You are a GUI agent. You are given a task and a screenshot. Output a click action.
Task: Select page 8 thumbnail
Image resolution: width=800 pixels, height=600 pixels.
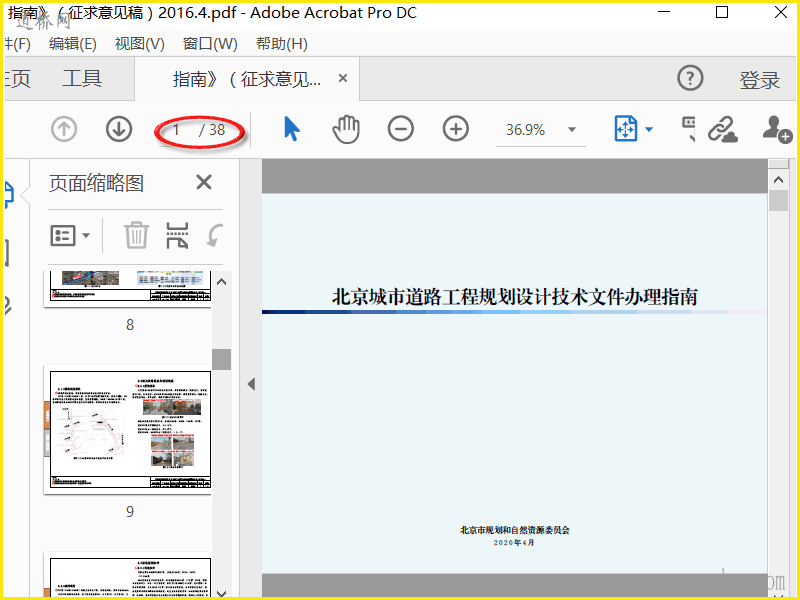click(x=130, y=289)
